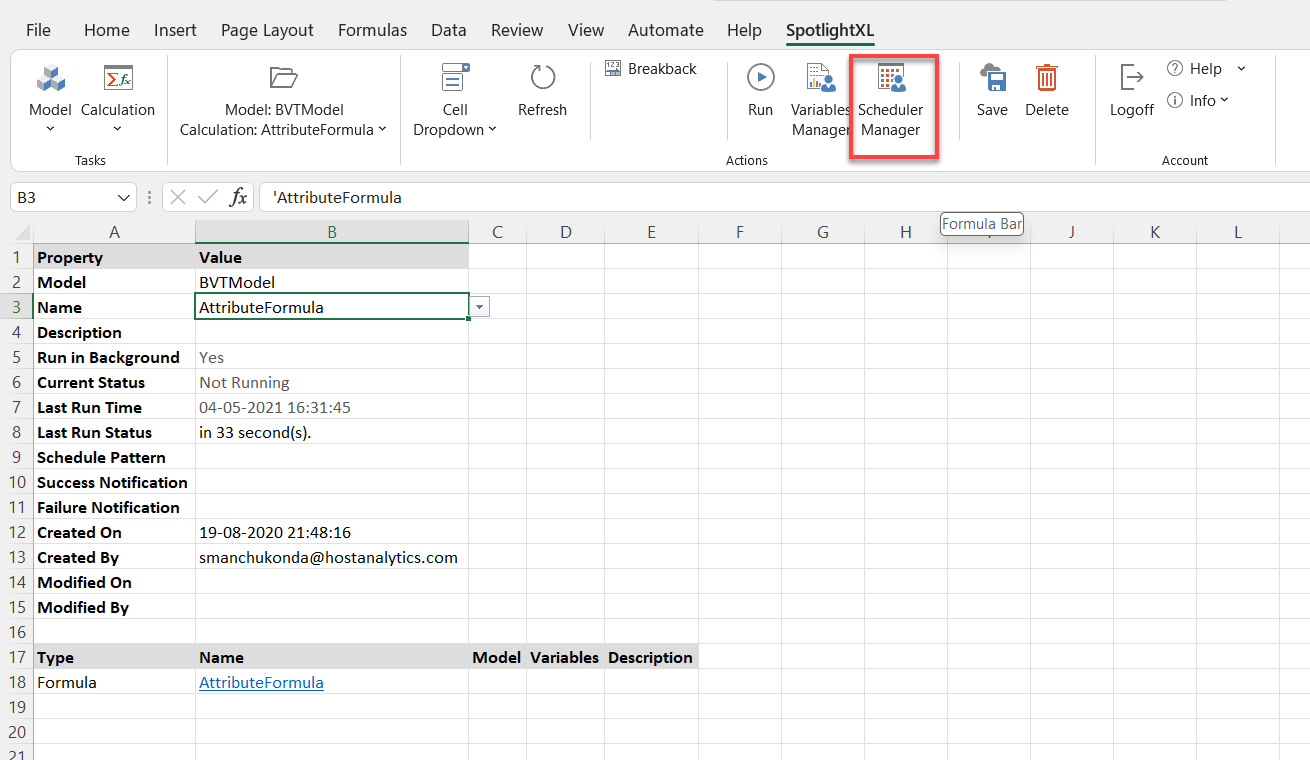Select the Success Notification label cell
Viewport: 1310px width, 760px height.
point(114,483)
